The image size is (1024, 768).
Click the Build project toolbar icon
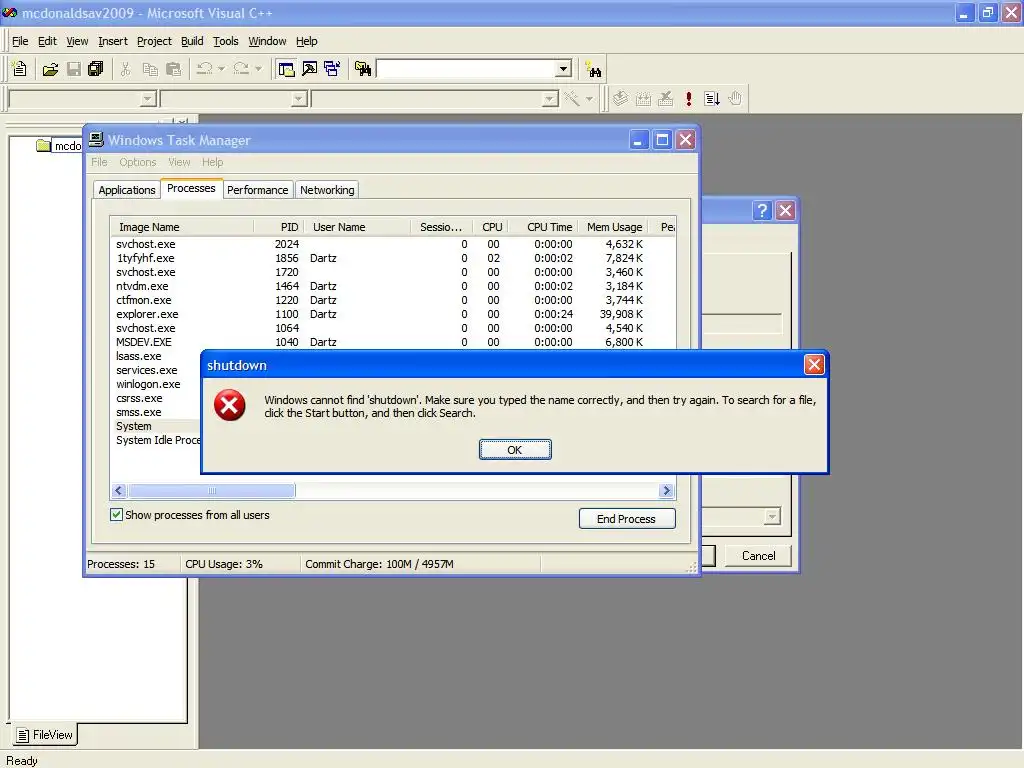pos(643,99)
